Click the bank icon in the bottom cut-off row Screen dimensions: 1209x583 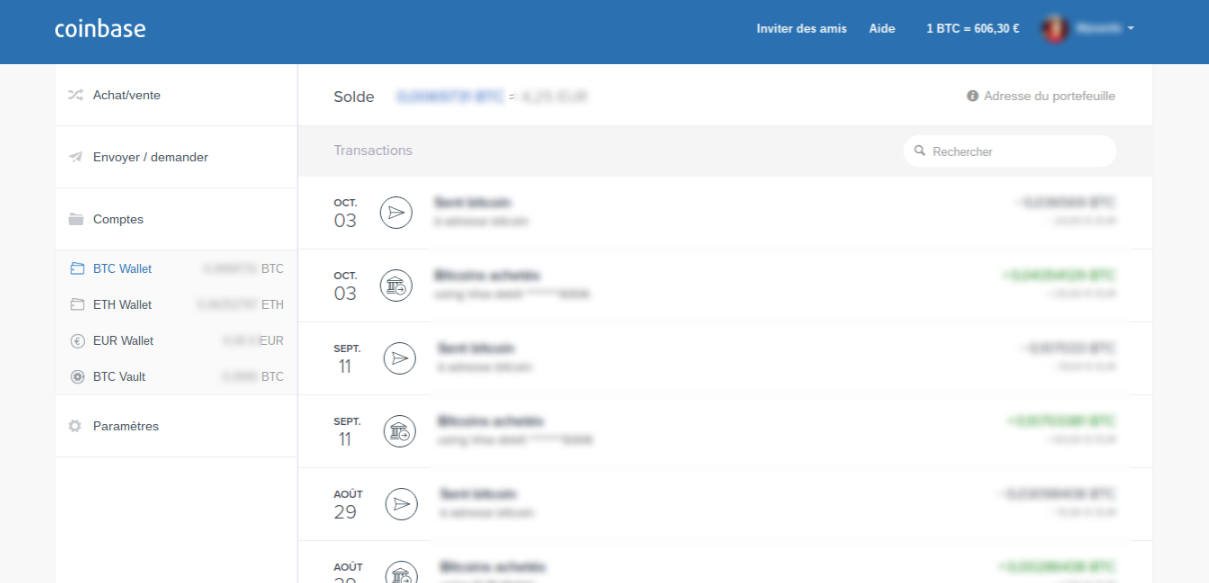(x=402, y=573)
